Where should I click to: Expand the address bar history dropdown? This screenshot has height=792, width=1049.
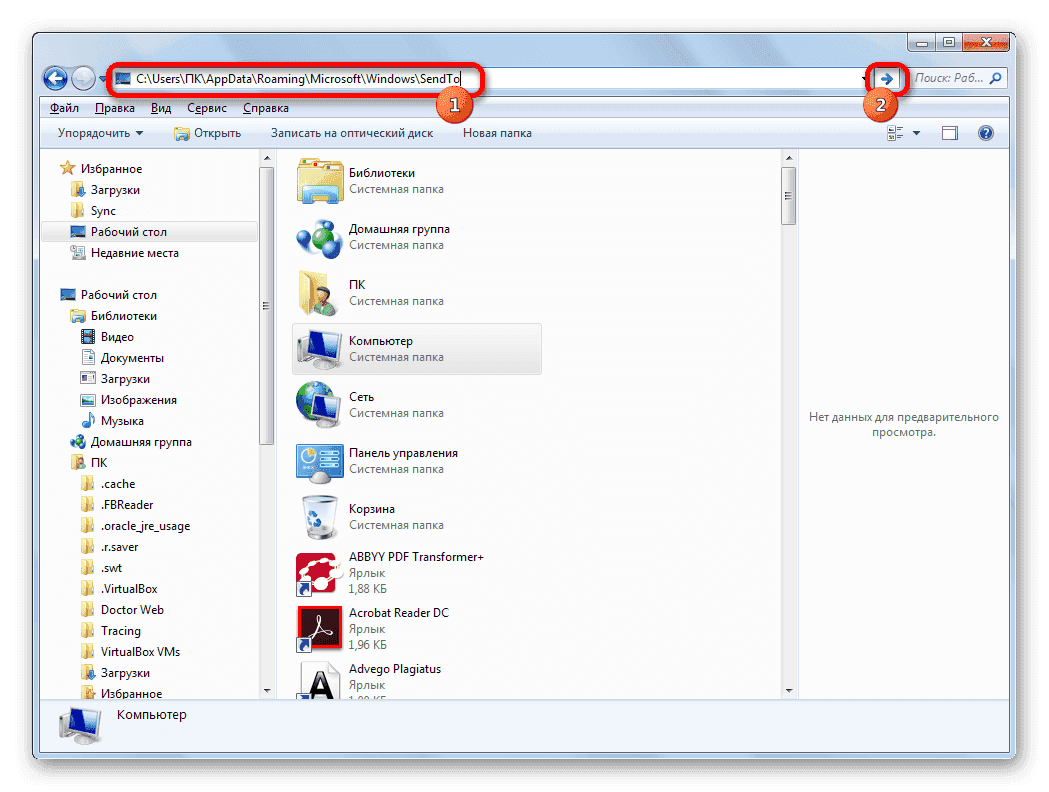(x=865, y=79)
